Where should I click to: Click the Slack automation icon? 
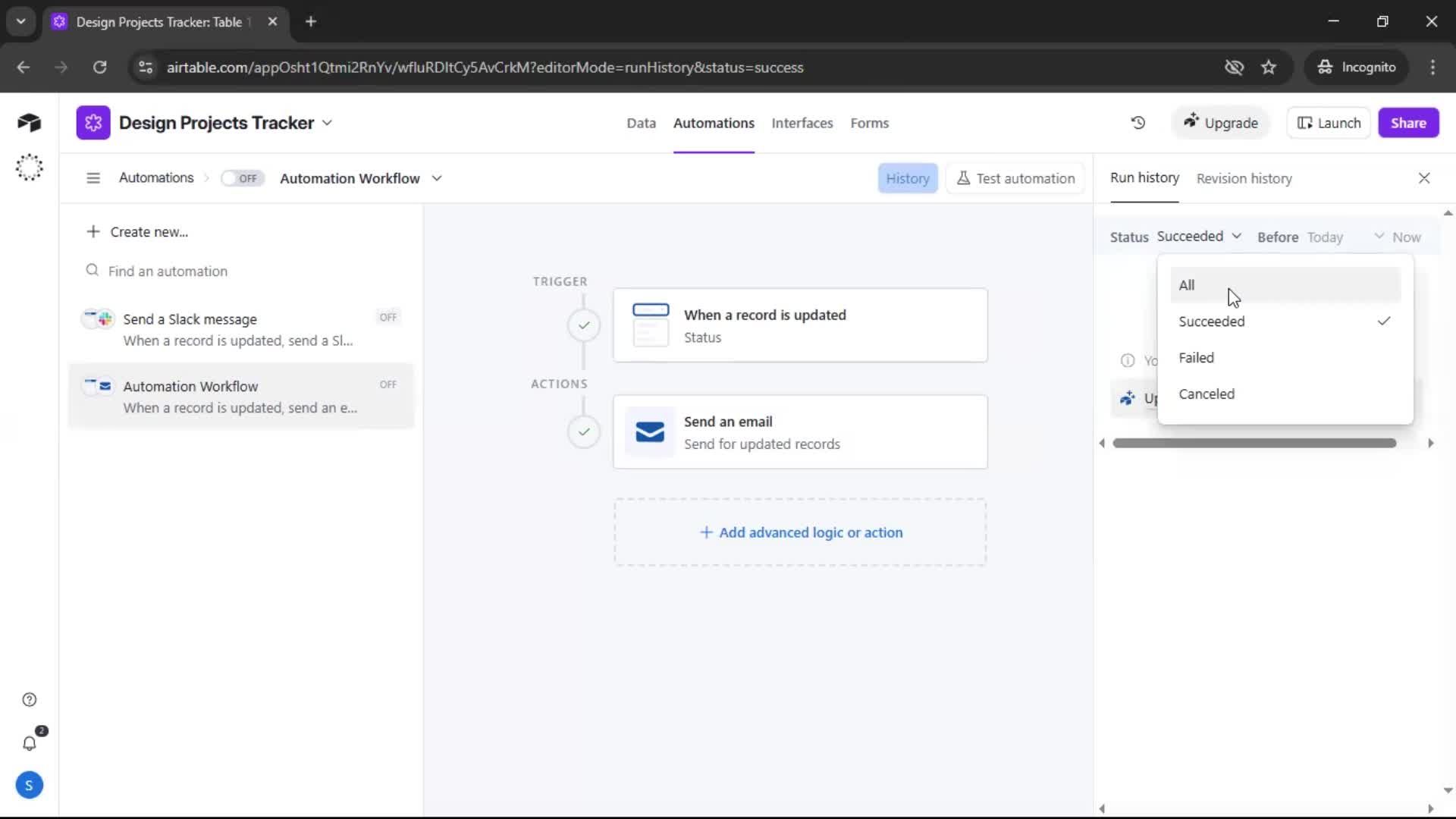(99, 318)
